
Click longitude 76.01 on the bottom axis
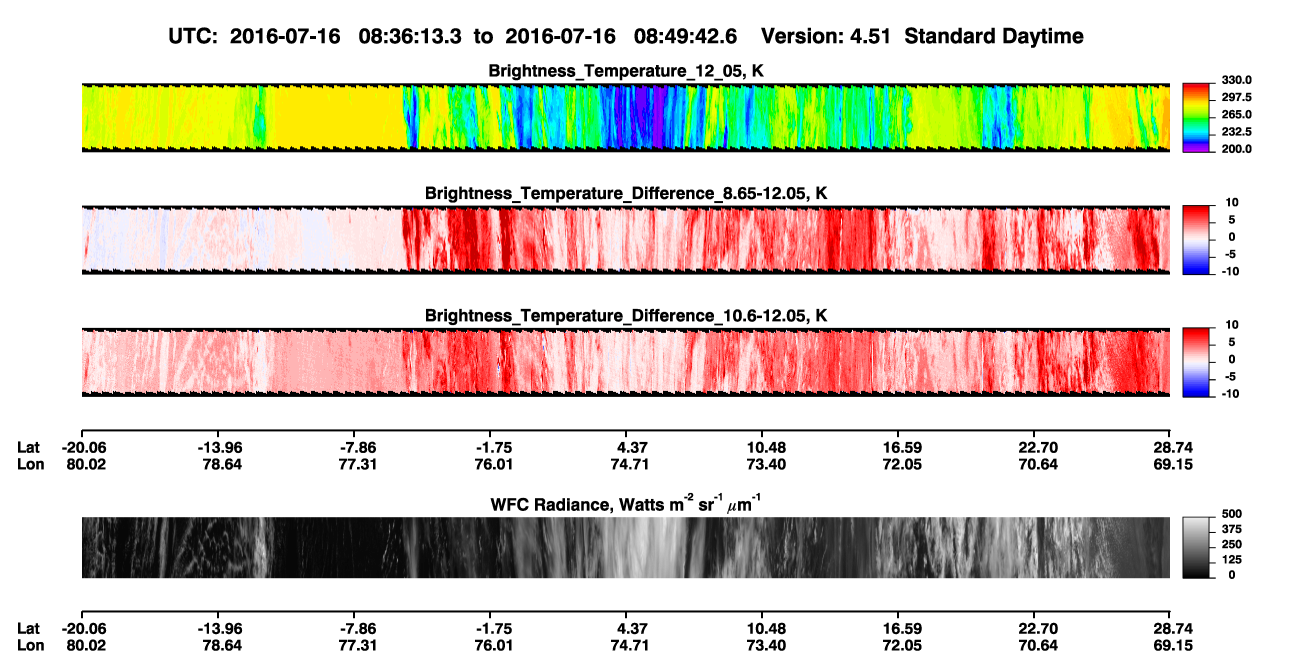494,646
